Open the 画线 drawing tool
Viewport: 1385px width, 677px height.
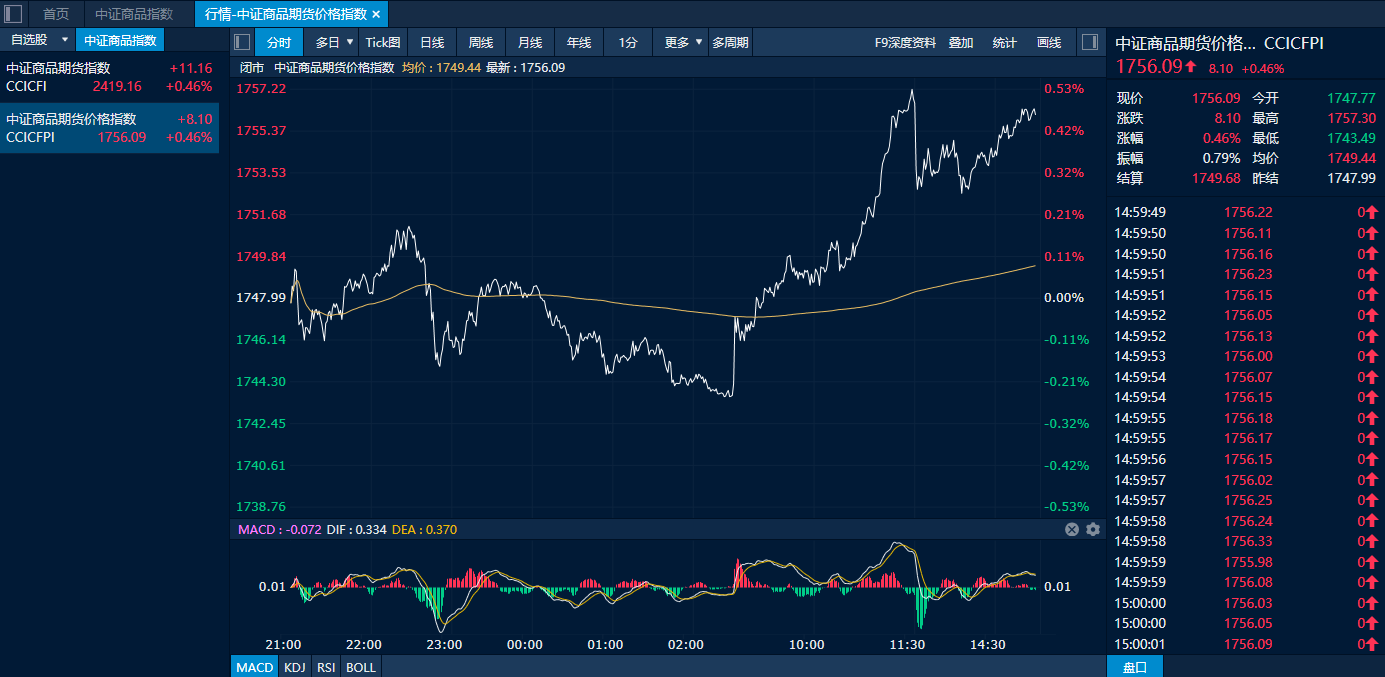coord(1049,42)
